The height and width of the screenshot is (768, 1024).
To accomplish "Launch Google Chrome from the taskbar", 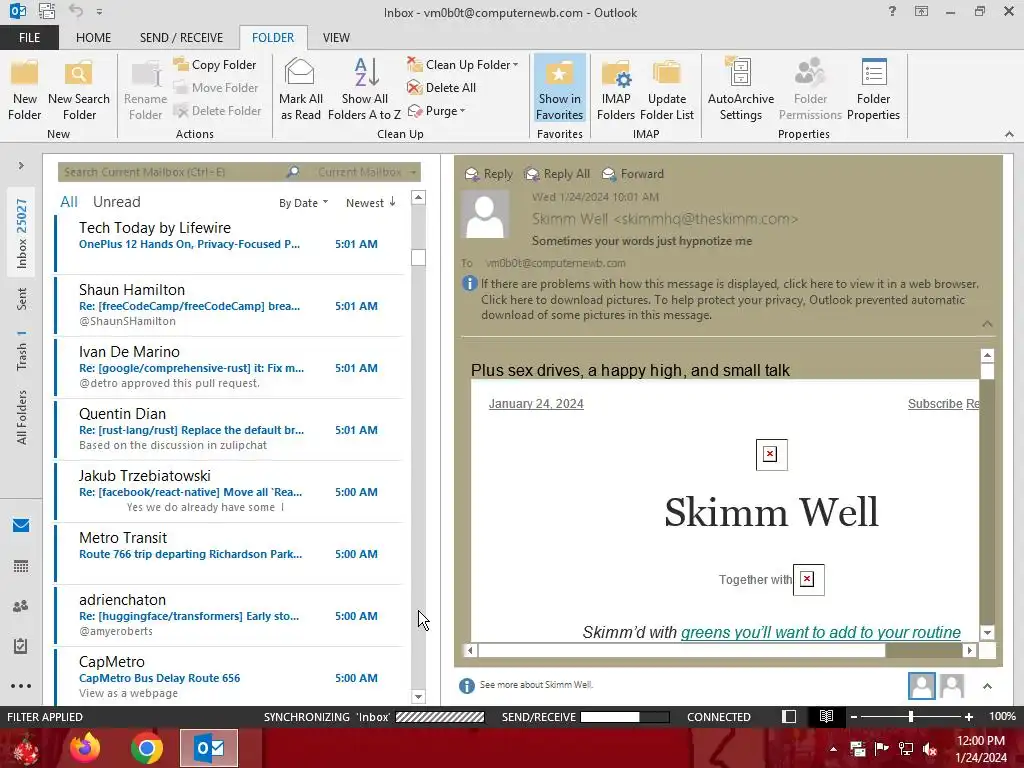I will click(147, 748).
